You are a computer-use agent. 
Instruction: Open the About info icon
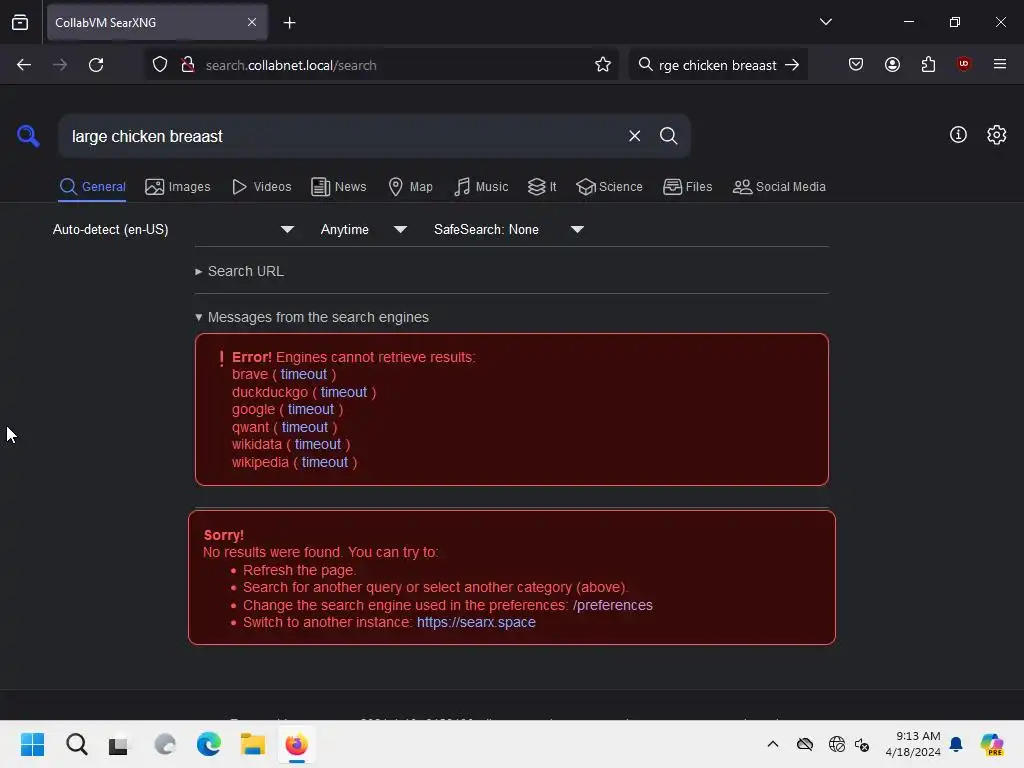pyautogui.click(x=958, y=135)
